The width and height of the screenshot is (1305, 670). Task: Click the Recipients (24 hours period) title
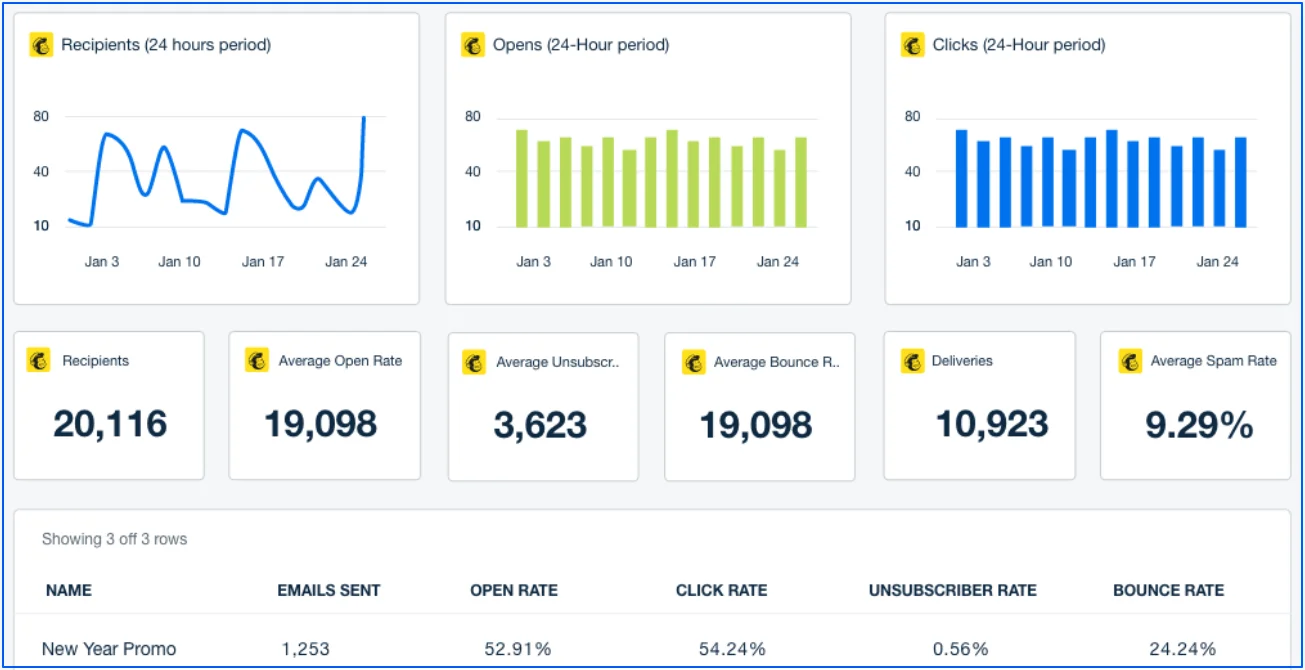click(x=166, y=45)
